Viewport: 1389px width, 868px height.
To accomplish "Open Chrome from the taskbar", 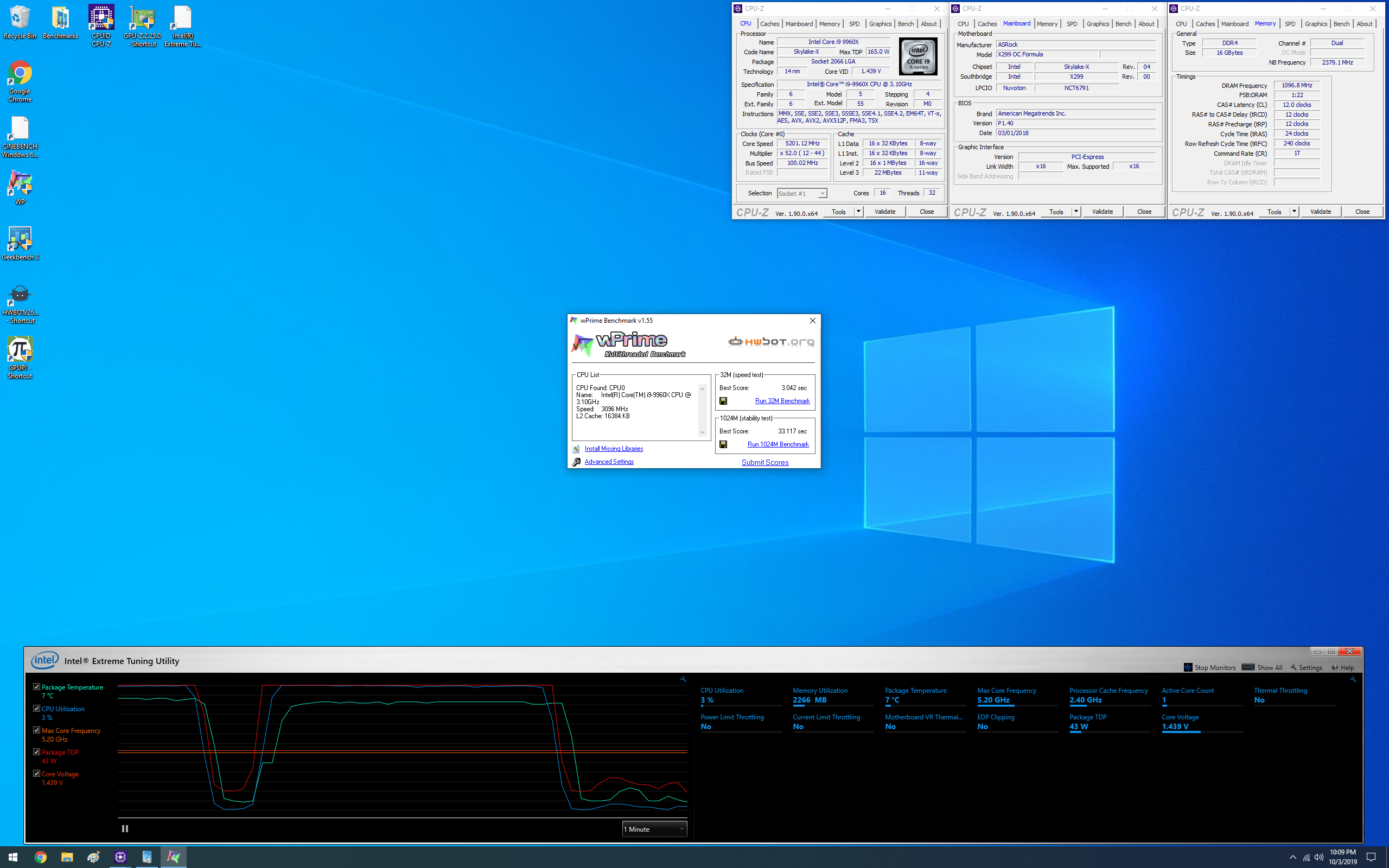I will tap(40, 857).
